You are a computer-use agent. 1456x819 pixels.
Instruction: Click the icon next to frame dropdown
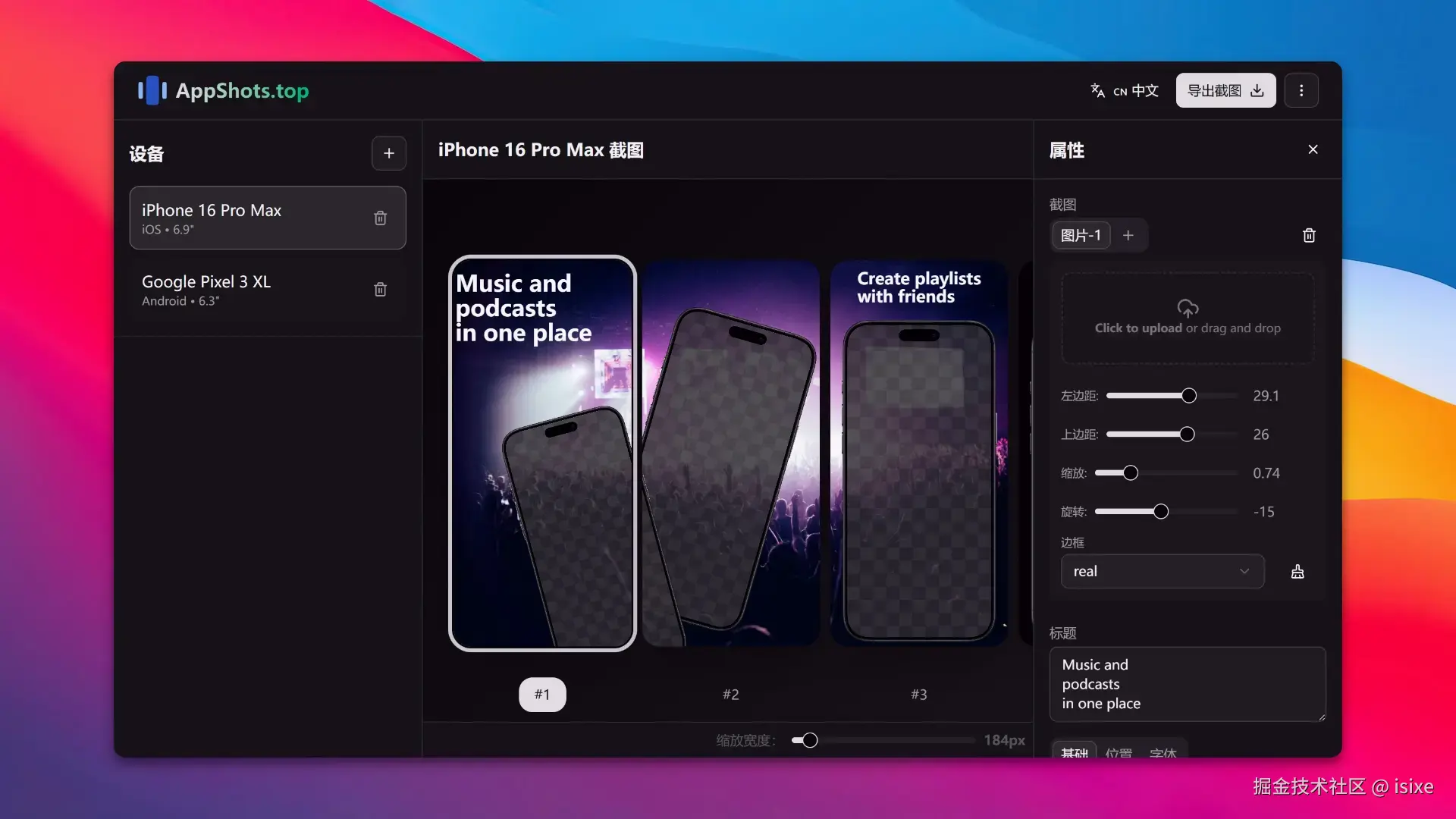(1298, 572)
